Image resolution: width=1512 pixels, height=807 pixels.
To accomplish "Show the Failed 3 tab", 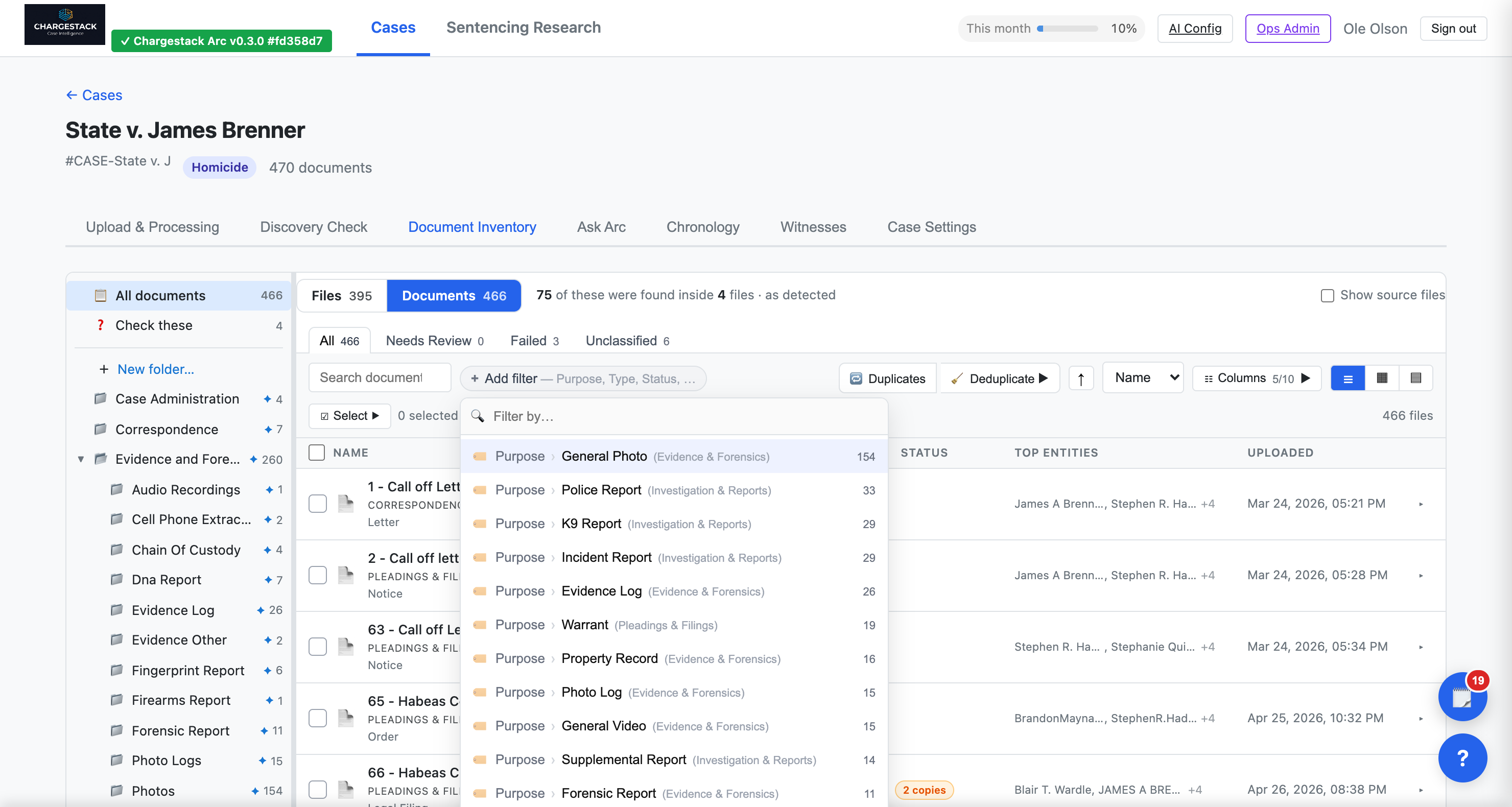I will coord(534,341).
